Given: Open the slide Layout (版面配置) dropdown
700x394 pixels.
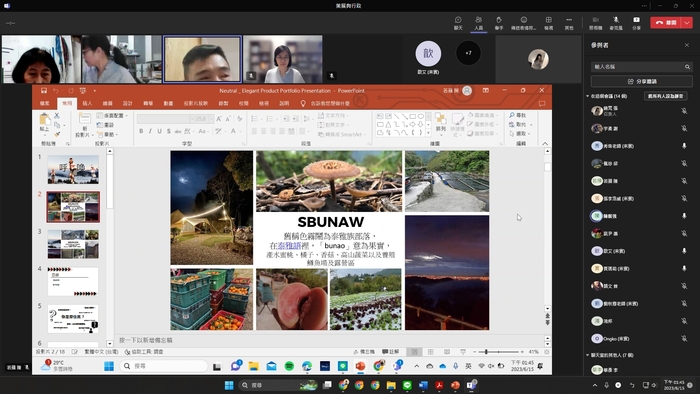Looking at the screenshot, I should click(112, 116).
